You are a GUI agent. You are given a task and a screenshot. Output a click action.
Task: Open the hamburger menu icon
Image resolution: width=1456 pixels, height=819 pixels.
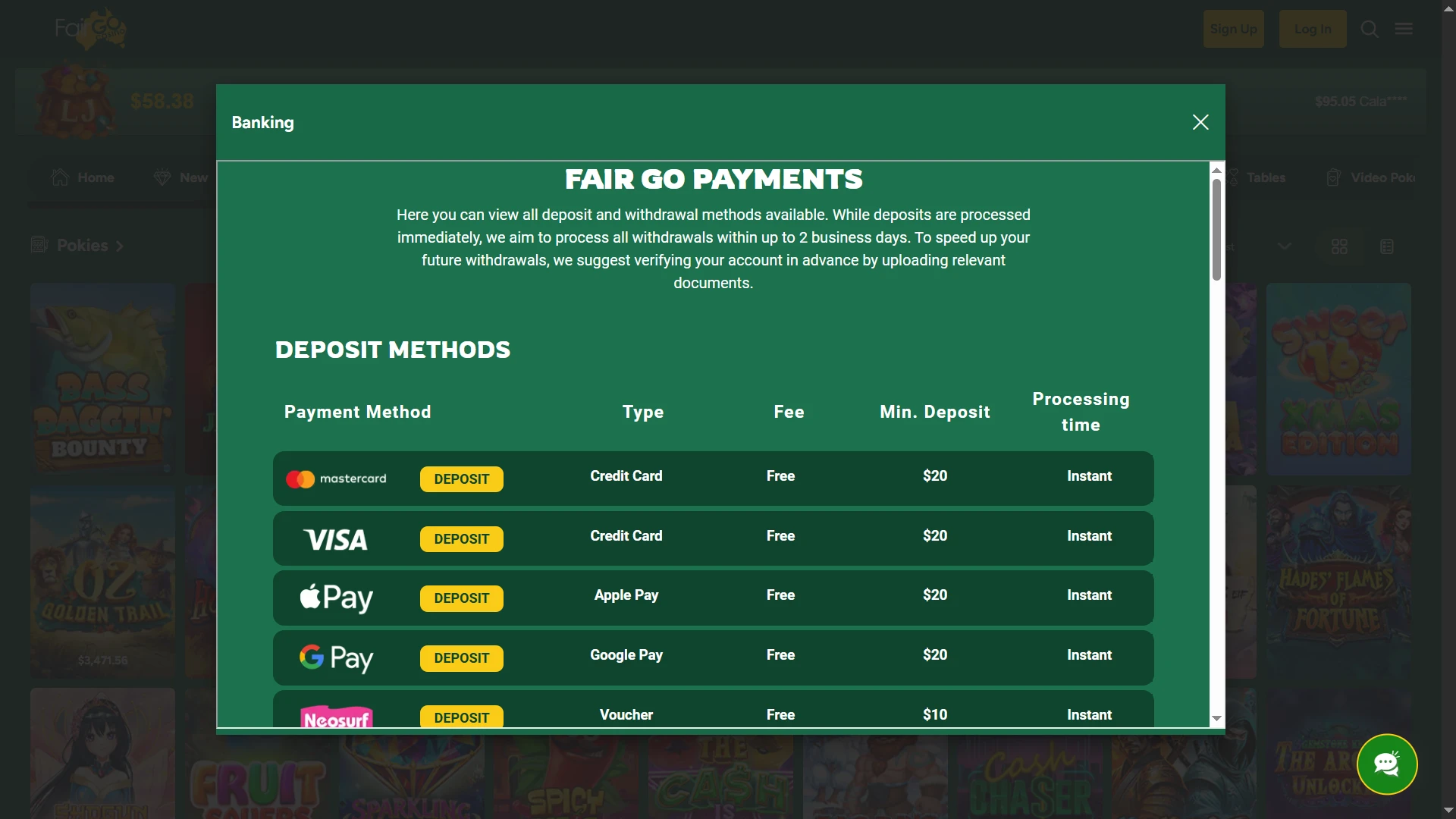(1403, 28)
